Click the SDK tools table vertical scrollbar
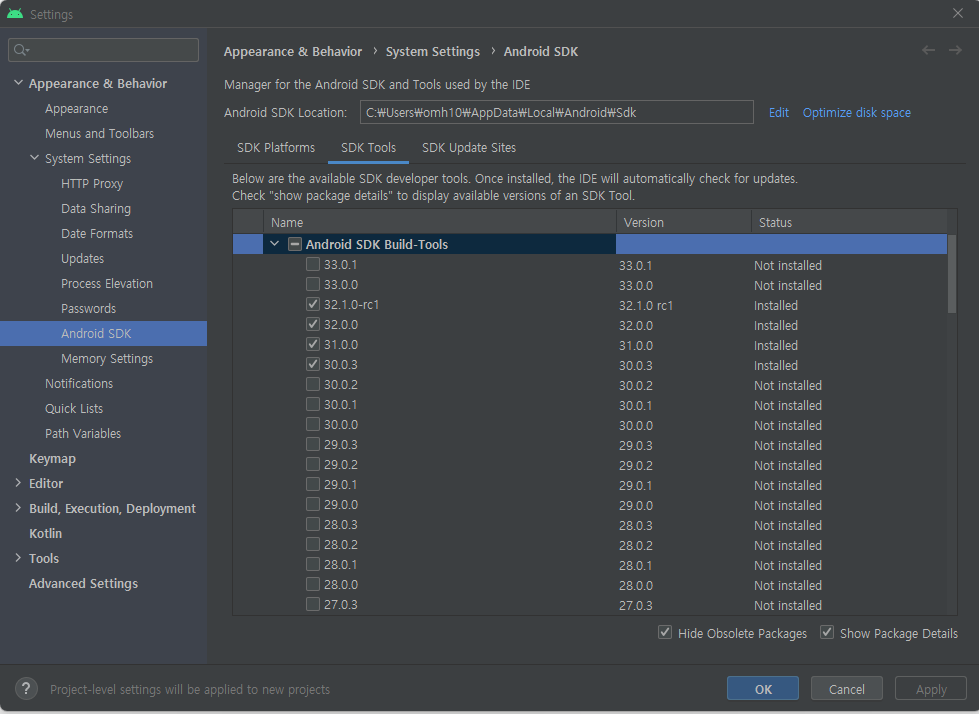The height and width of the screenshot is (714, 979). (952, 273)
